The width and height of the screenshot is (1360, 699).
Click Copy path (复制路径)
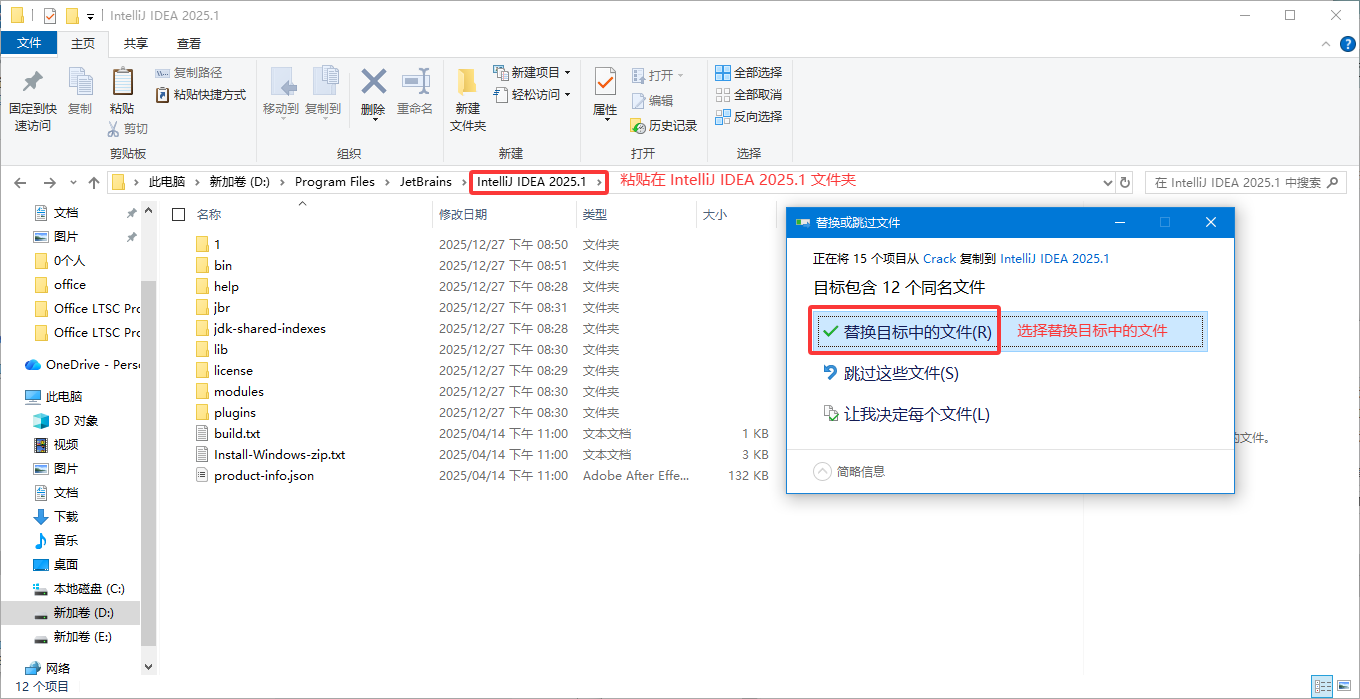click(x=190, y=73)
